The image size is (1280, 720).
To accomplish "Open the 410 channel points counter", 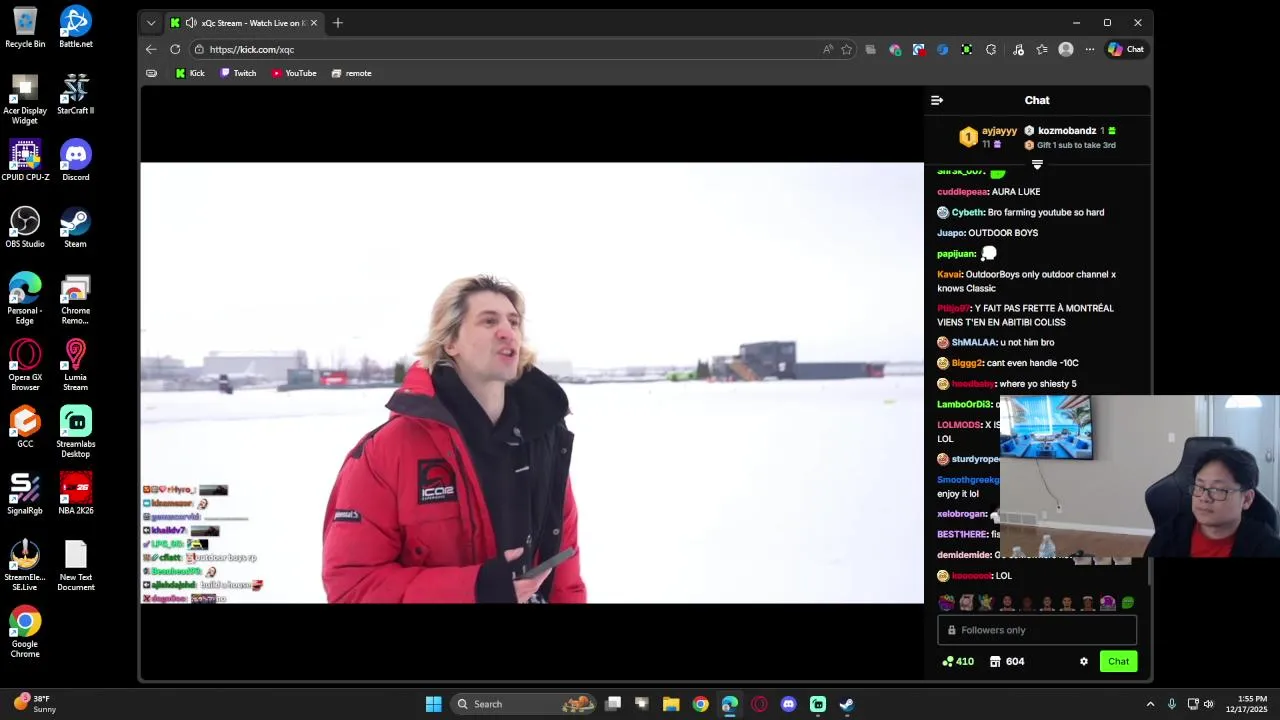I will 958,661.
